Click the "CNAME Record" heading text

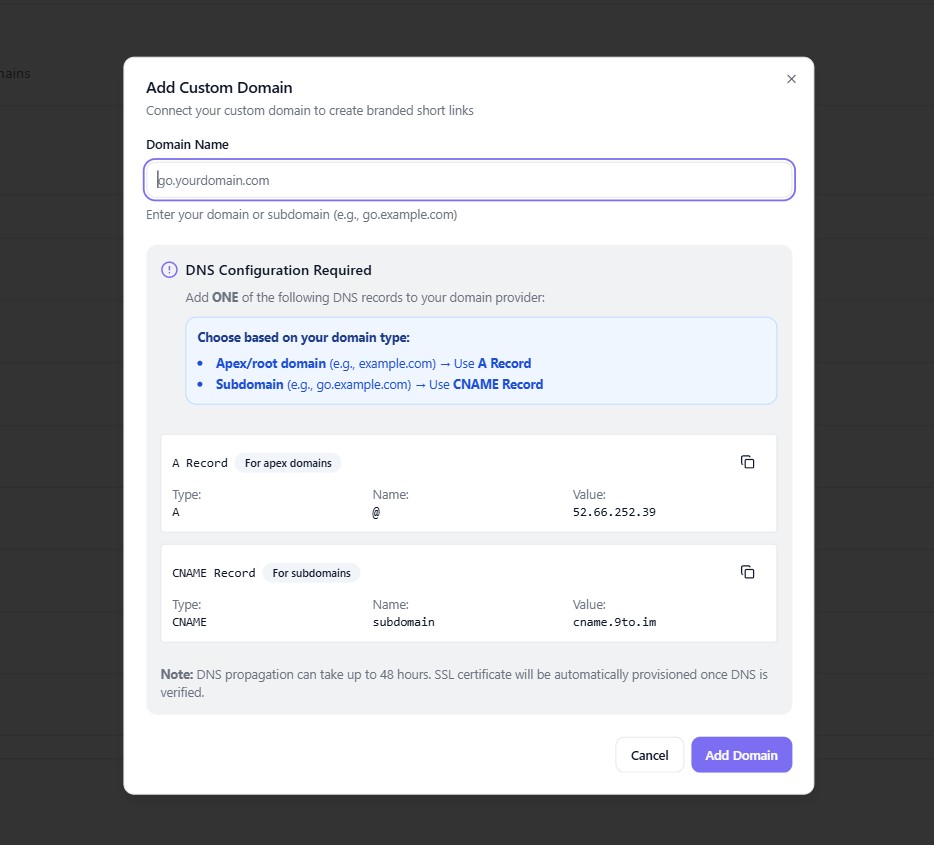coord(214,573)
